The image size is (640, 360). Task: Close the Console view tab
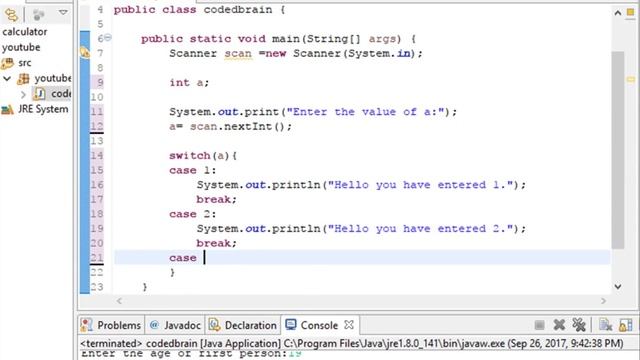[x=349, y=325]
